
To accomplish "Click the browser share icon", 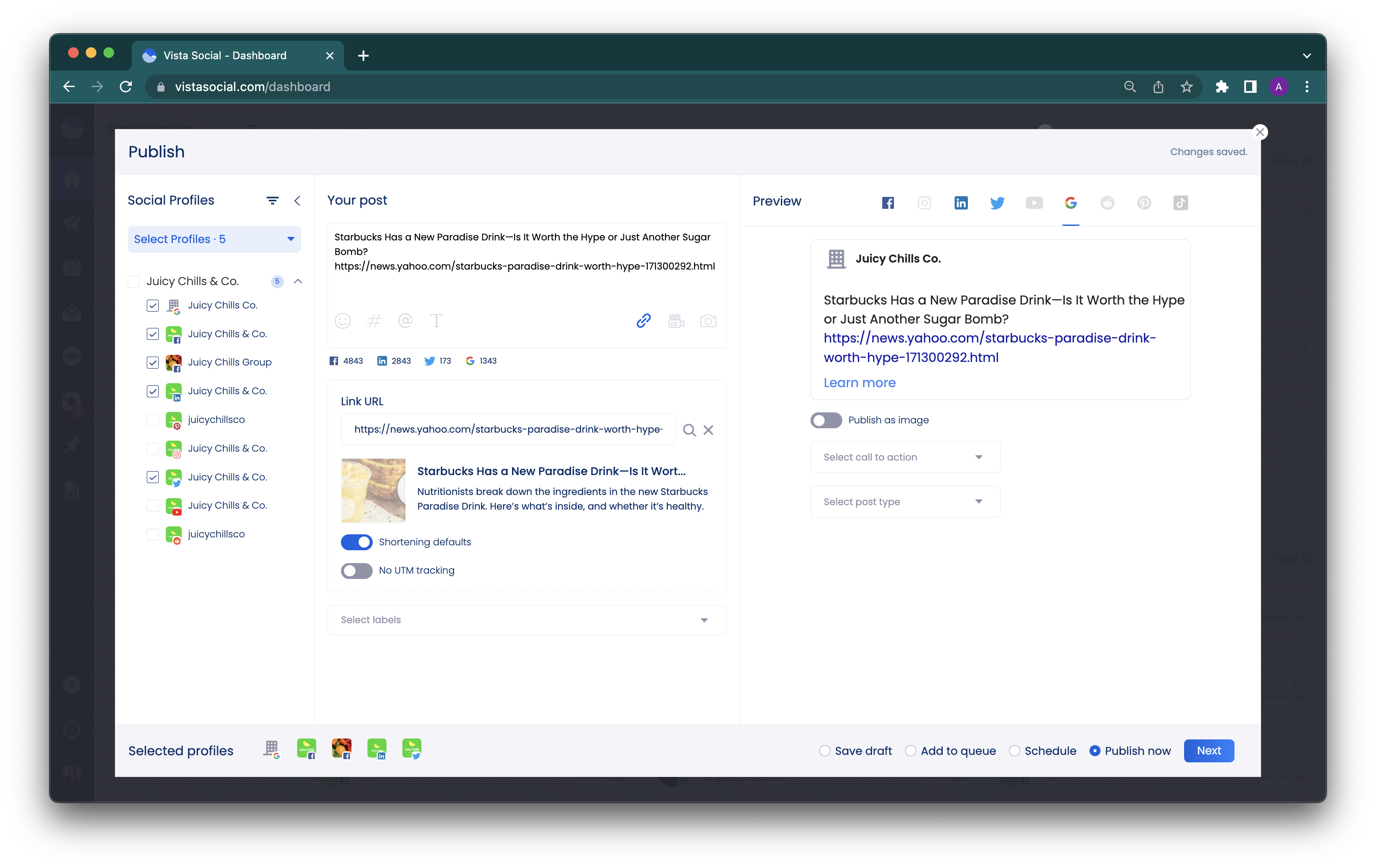I will pyautogui.click(x=1158, y=87).
